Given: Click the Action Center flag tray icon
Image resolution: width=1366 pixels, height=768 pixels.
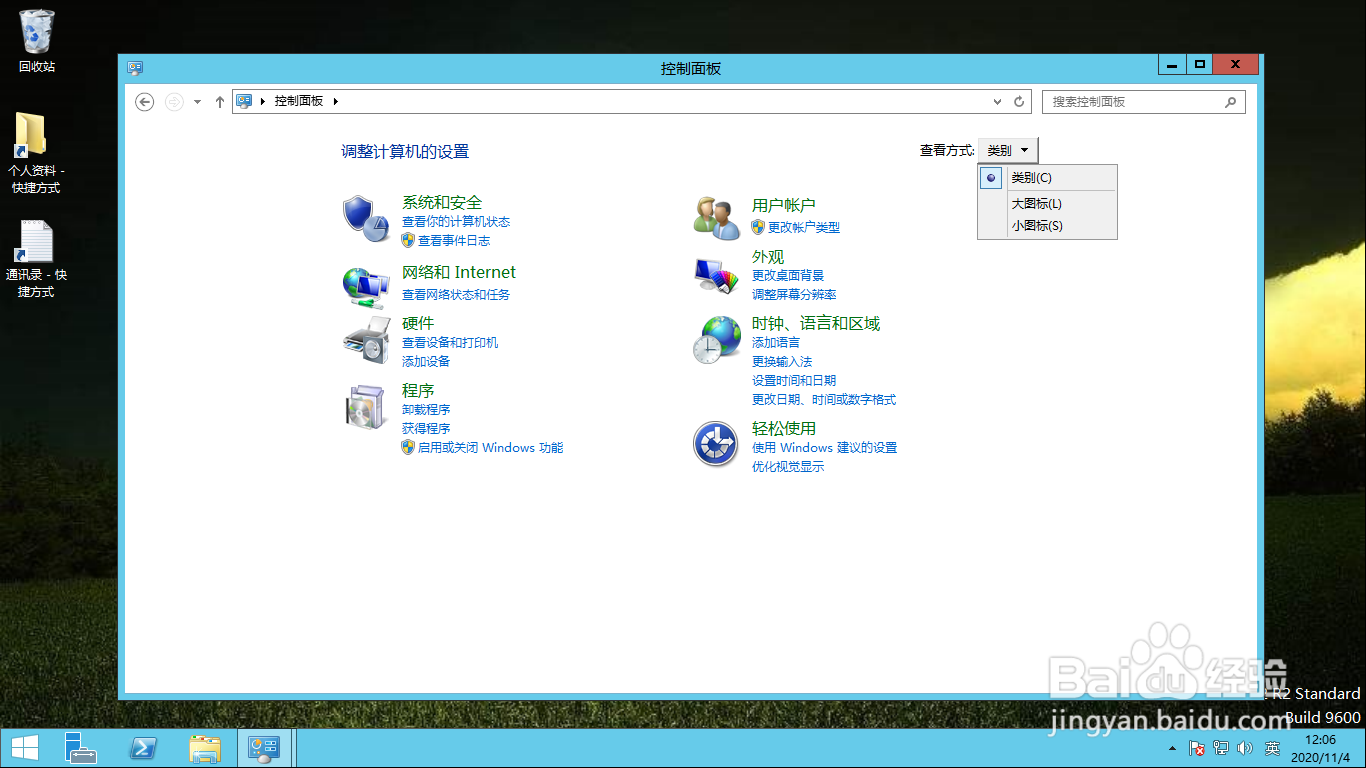Looking at the screenshot, I should (x=1196, y=748).
